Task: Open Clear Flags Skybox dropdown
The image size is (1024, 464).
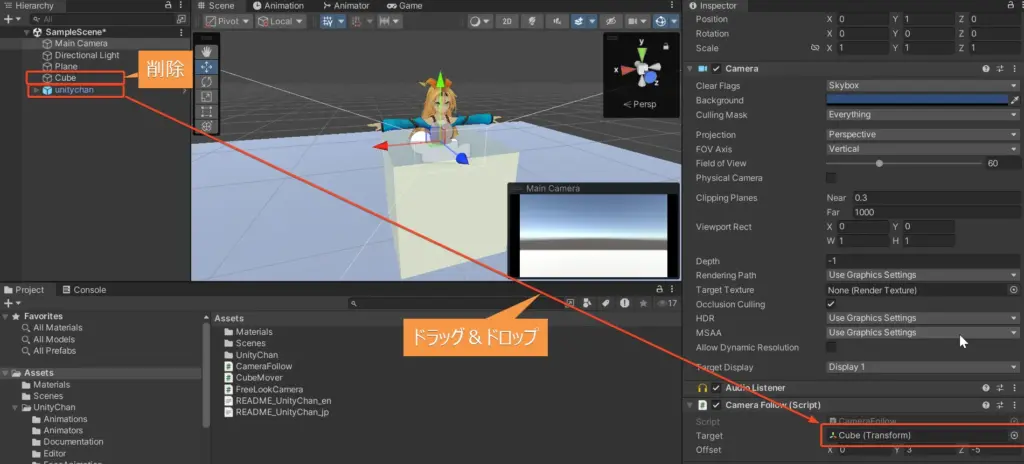Action: tap(922, 86)
